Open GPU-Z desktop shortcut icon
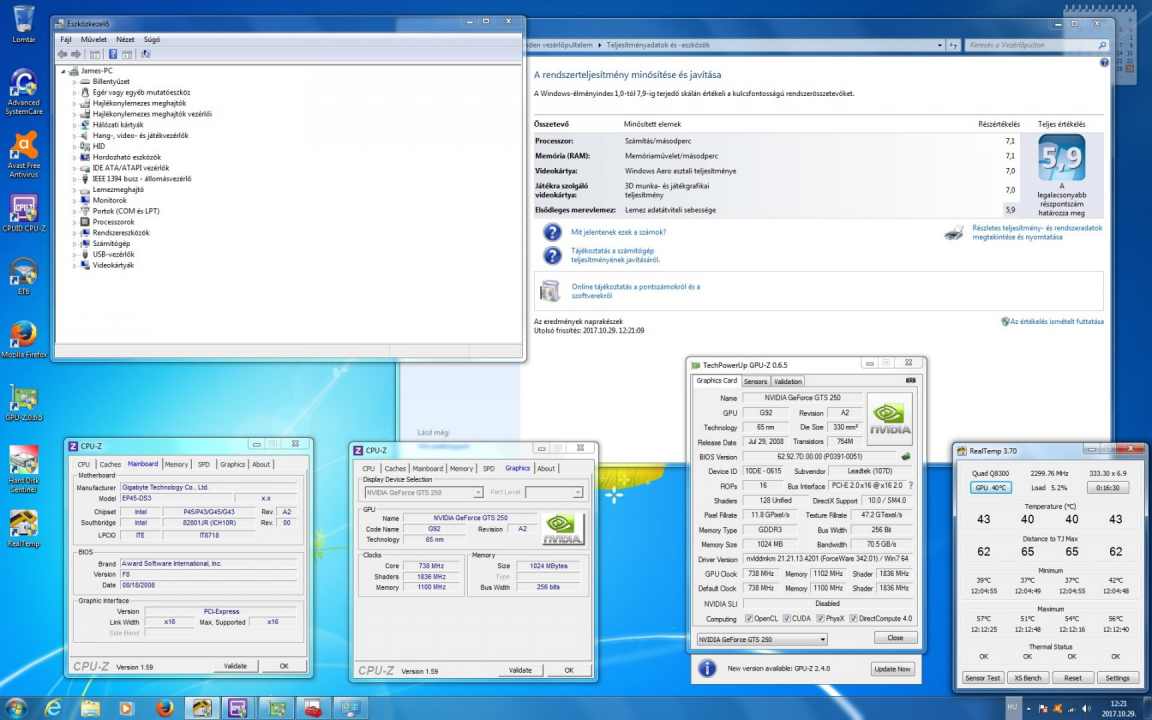This screenshot has width=1152, height=720. tap(24, 403)
